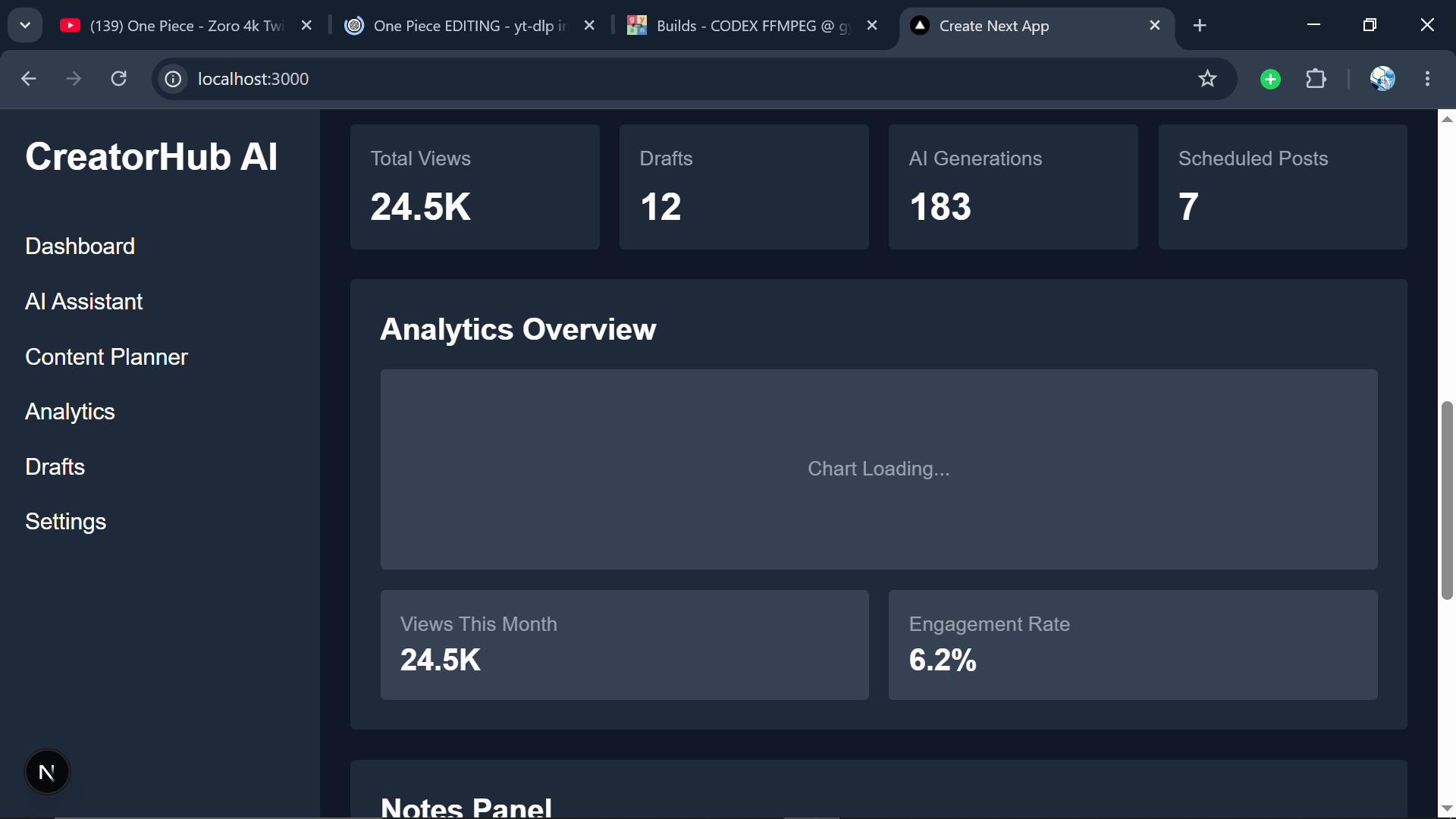
Task: Open Content Planner in the sidebar
Action: pyautogui.click(x=106, y=357)
